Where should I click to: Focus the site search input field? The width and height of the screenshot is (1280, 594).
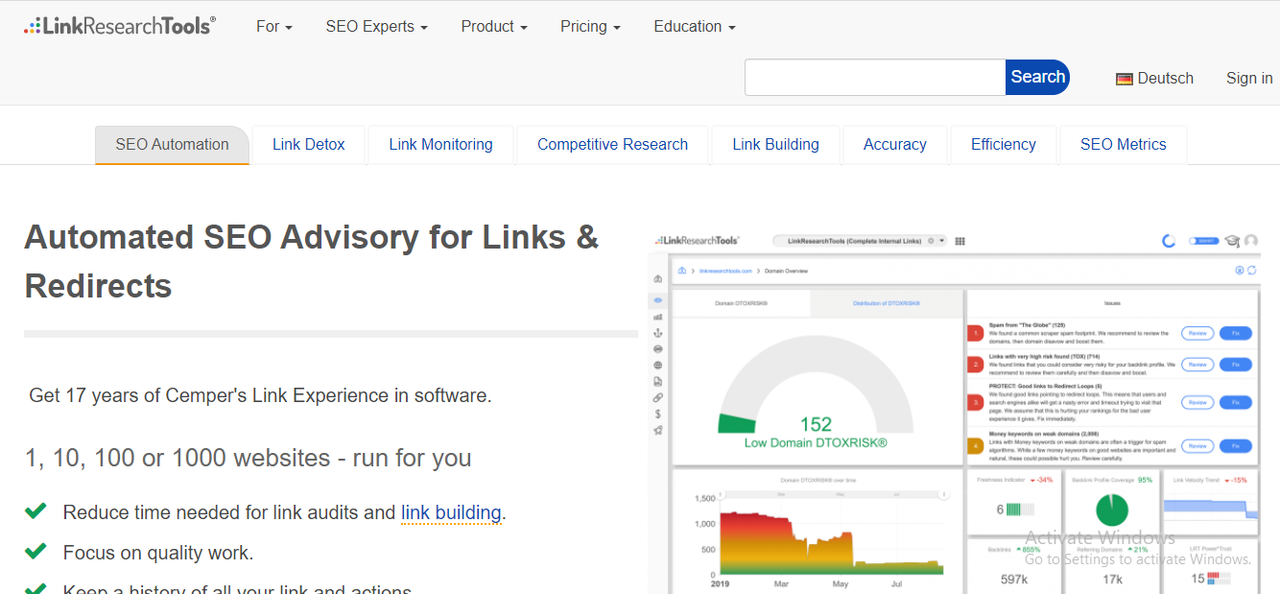click(875, 77)
